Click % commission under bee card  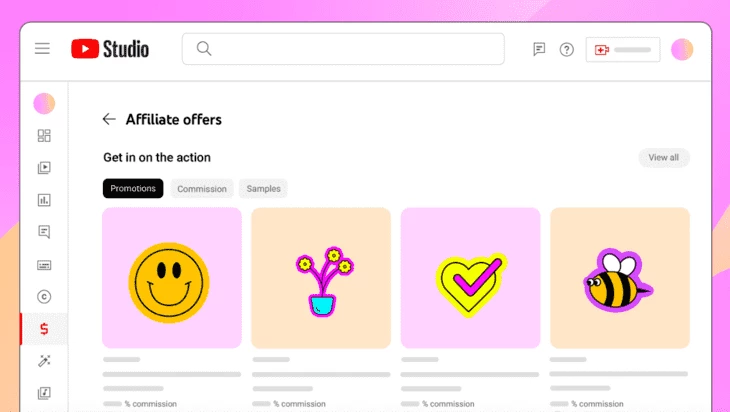point(597,404)
